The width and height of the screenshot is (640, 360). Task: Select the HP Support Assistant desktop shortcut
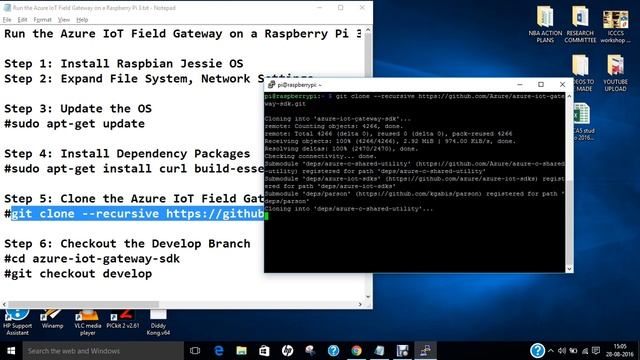pos(17,323)
